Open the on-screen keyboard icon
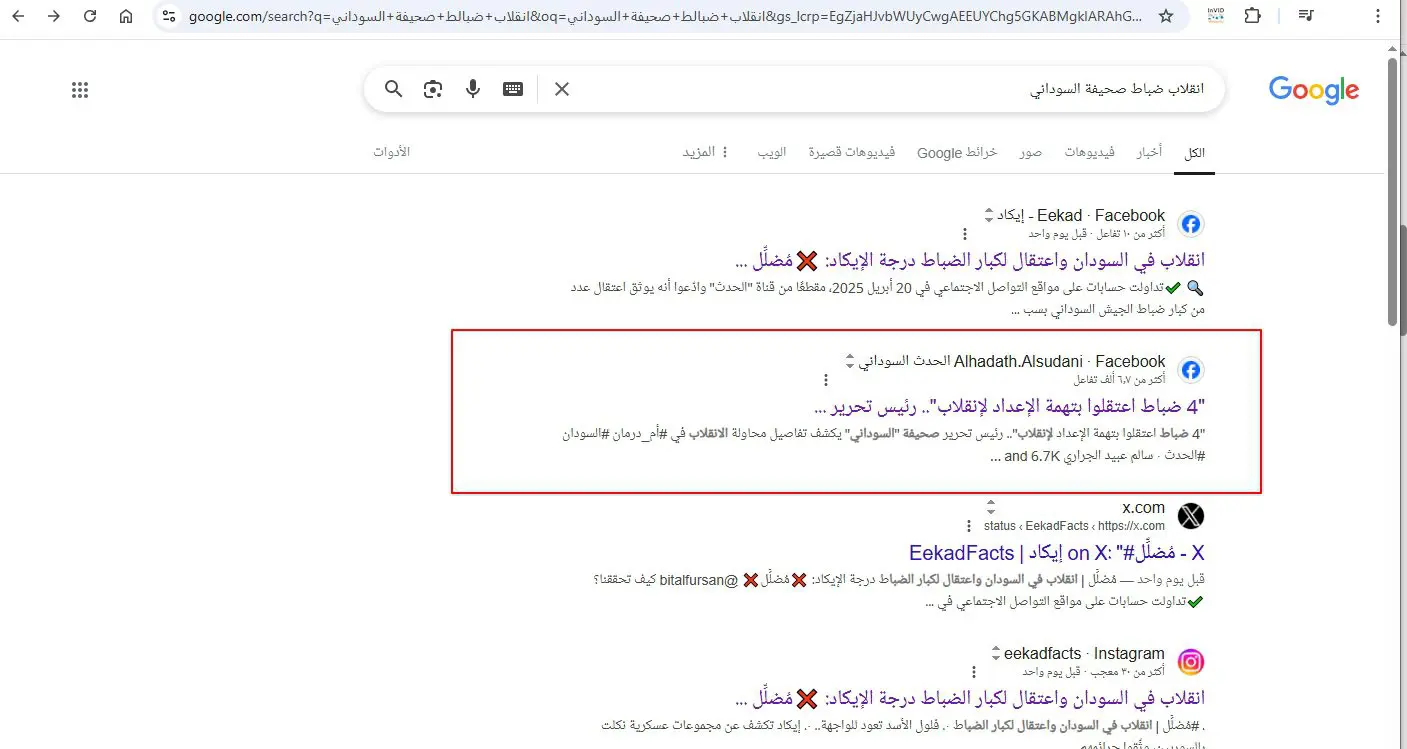The width and height of the screenshot is (1407, 749). click(x=513, y=89)
